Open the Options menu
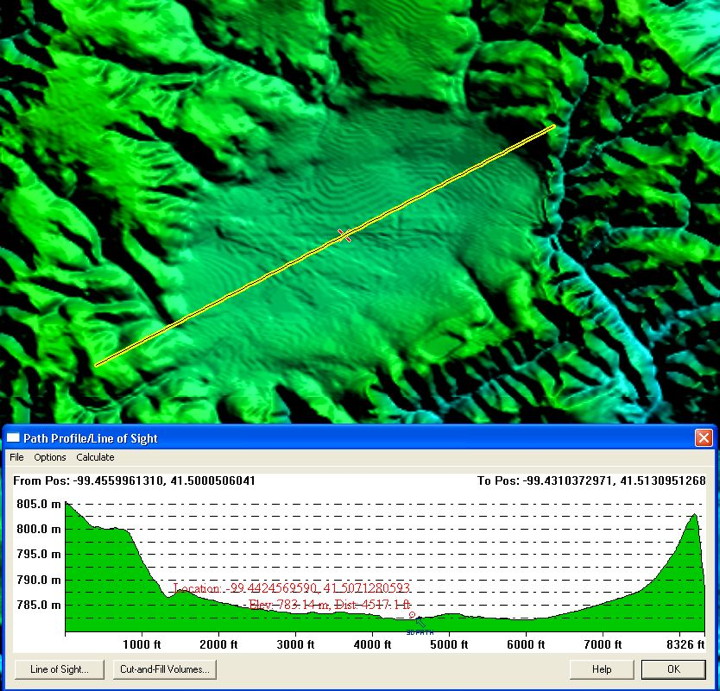The image size is (720, 691). [x=50, y=457]
